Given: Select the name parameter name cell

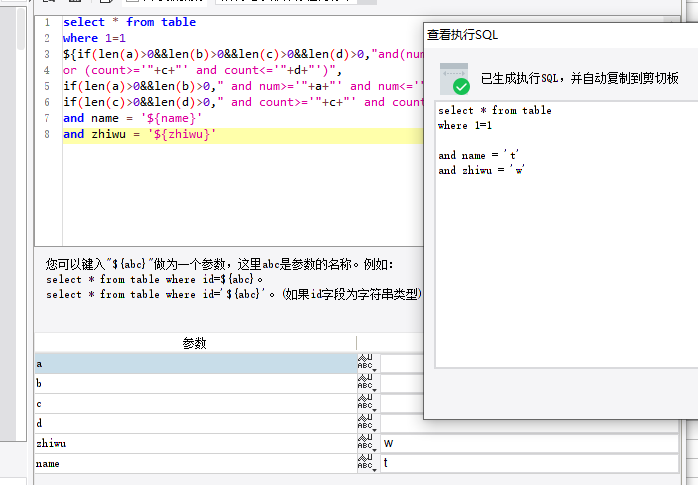Looking at the screenshot, I should point(196,464).
